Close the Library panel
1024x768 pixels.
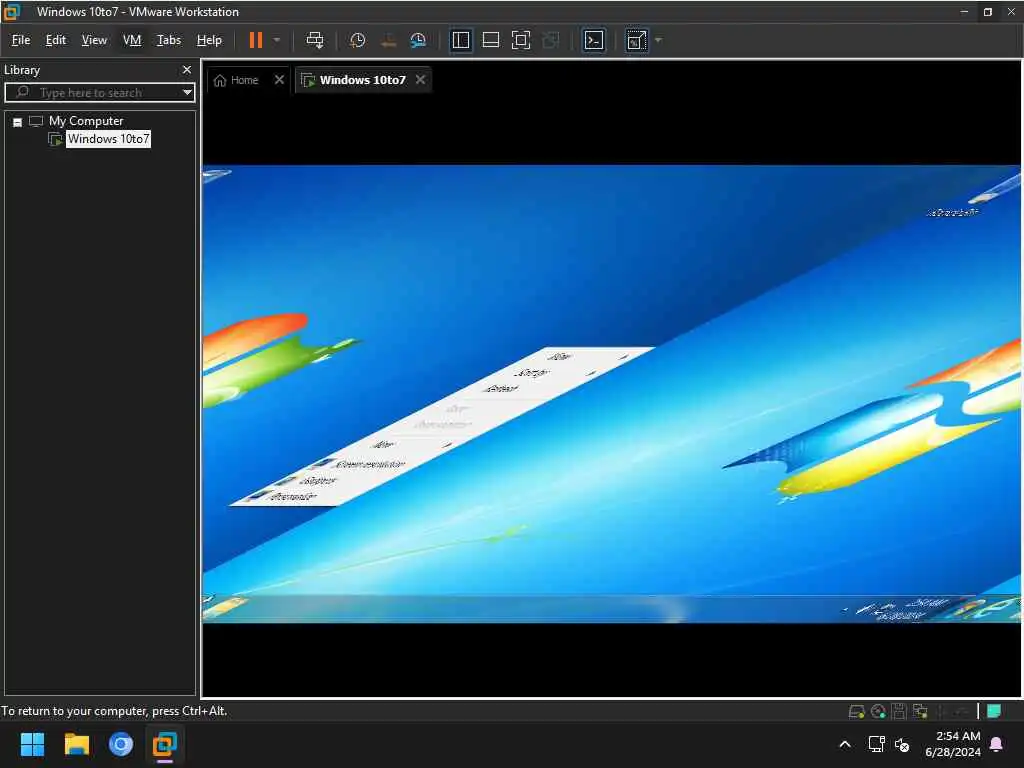coord(187,70)
